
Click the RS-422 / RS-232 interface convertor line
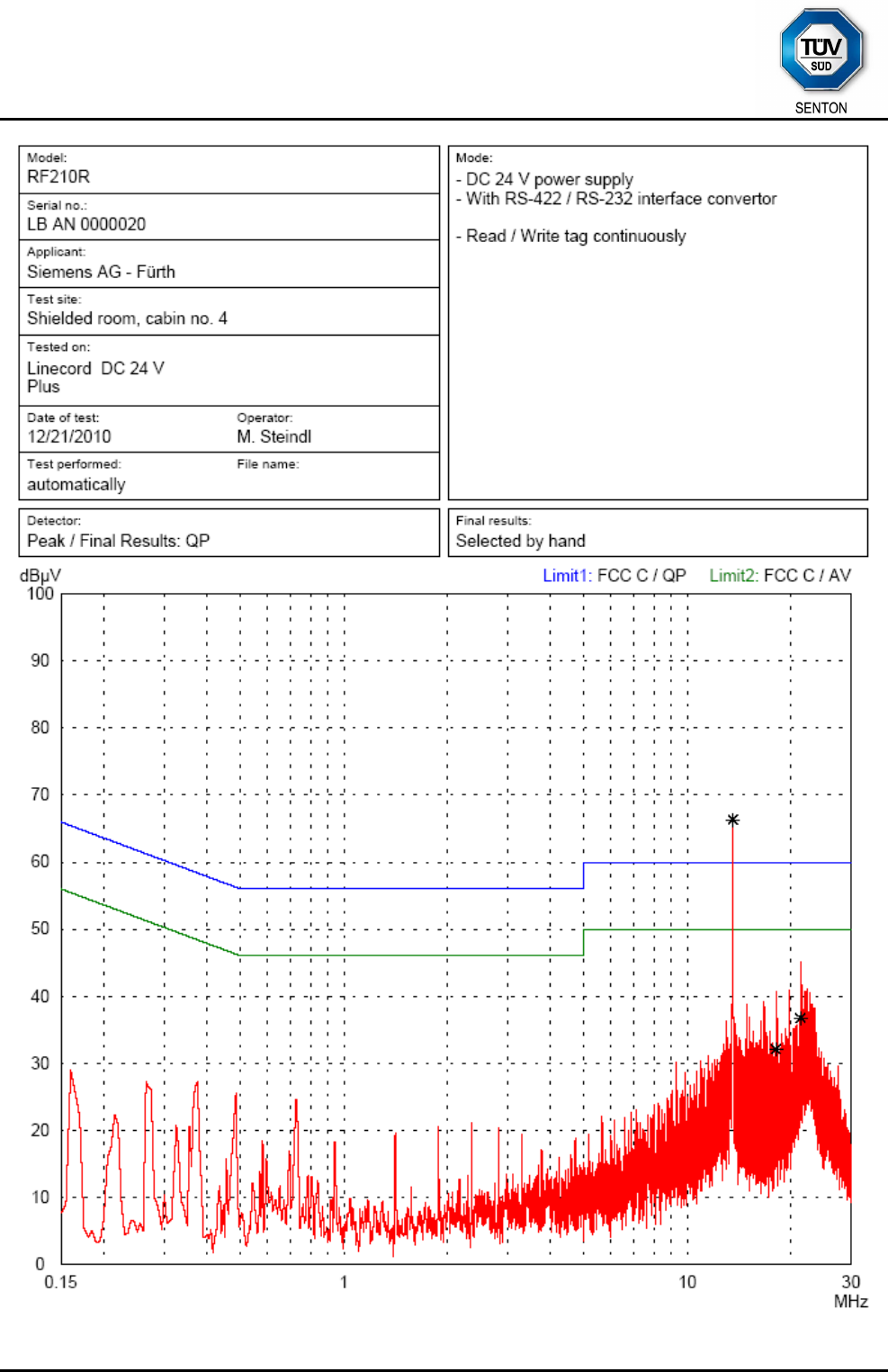click(616, 199)
